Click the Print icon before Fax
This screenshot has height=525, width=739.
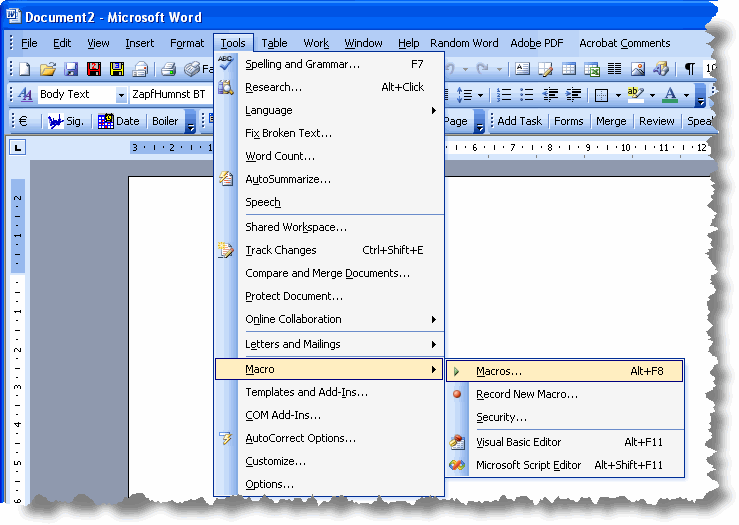[x=168, y=69]
